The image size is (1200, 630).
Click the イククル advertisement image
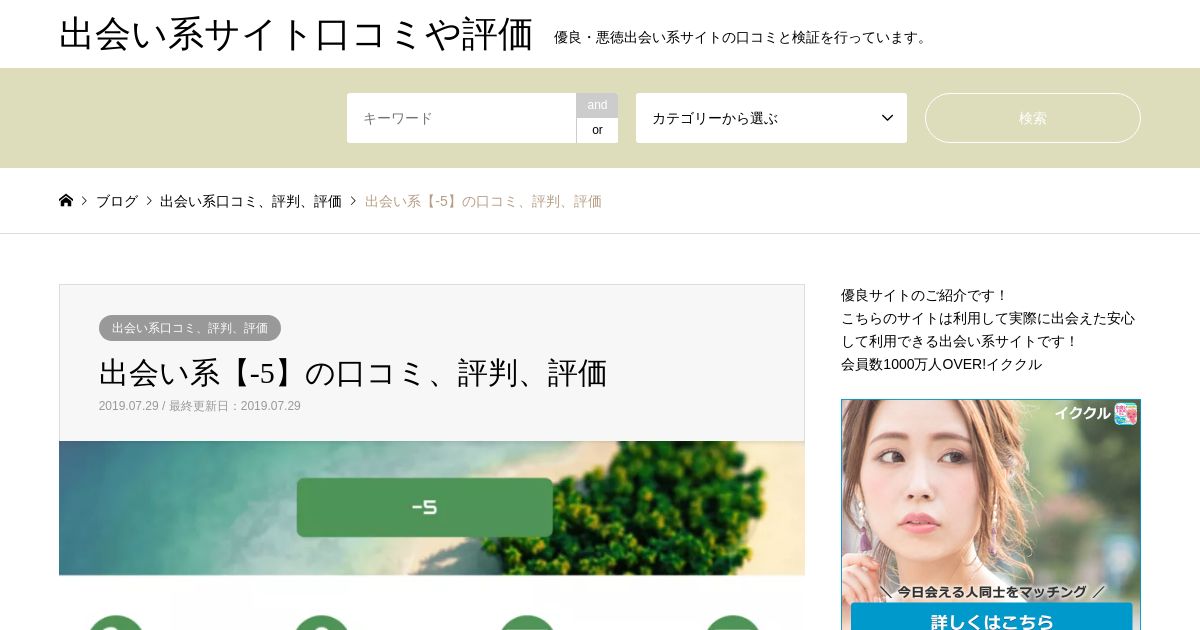[991, 515]
